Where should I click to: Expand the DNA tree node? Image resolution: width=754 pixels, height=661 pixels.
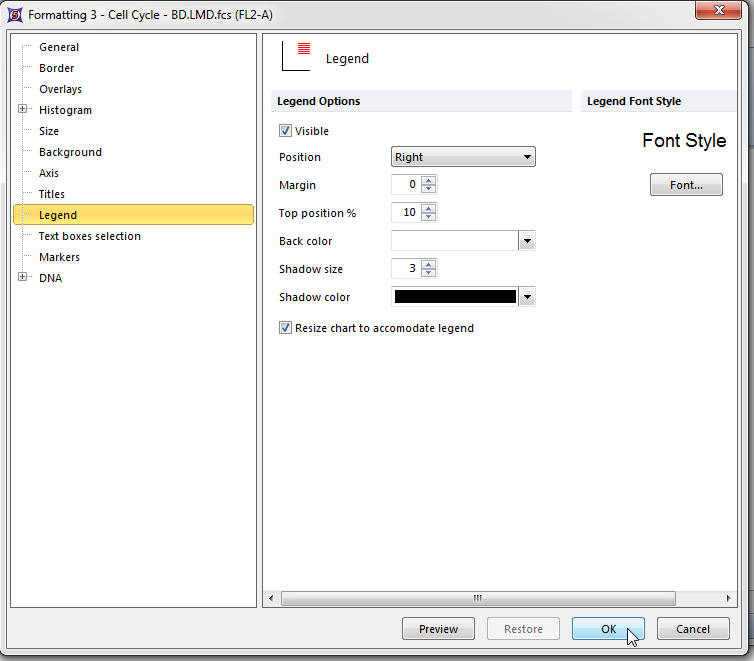coord(23,278)
